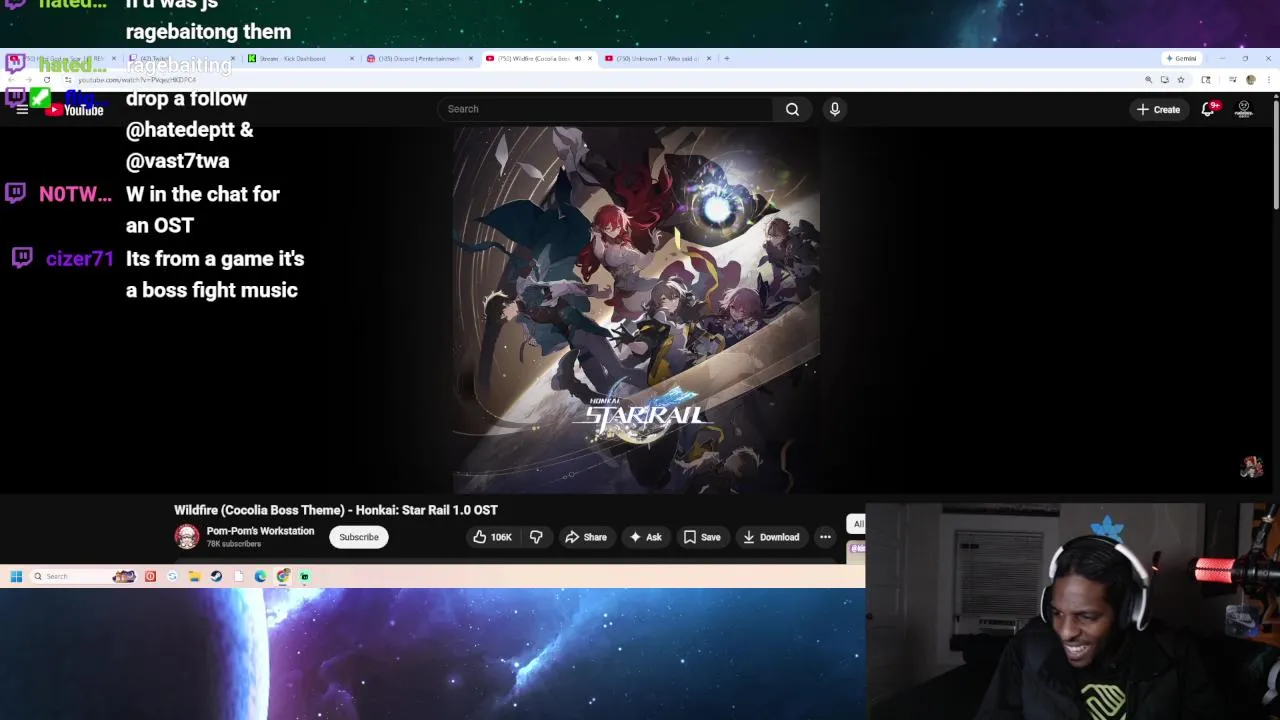
Task: Open the Chrome profile avatar
Action: pos(1251,80)
